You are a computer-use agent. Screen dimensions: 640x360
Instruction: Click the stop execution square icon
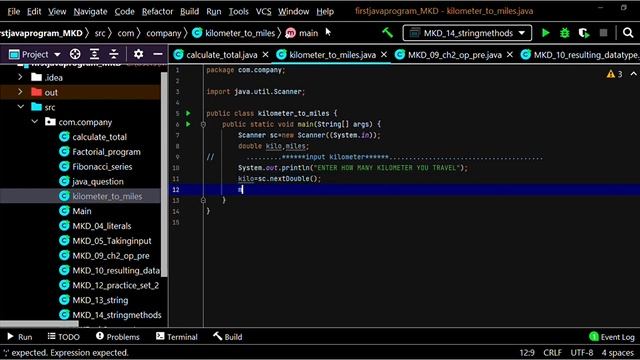pos(603,33)
